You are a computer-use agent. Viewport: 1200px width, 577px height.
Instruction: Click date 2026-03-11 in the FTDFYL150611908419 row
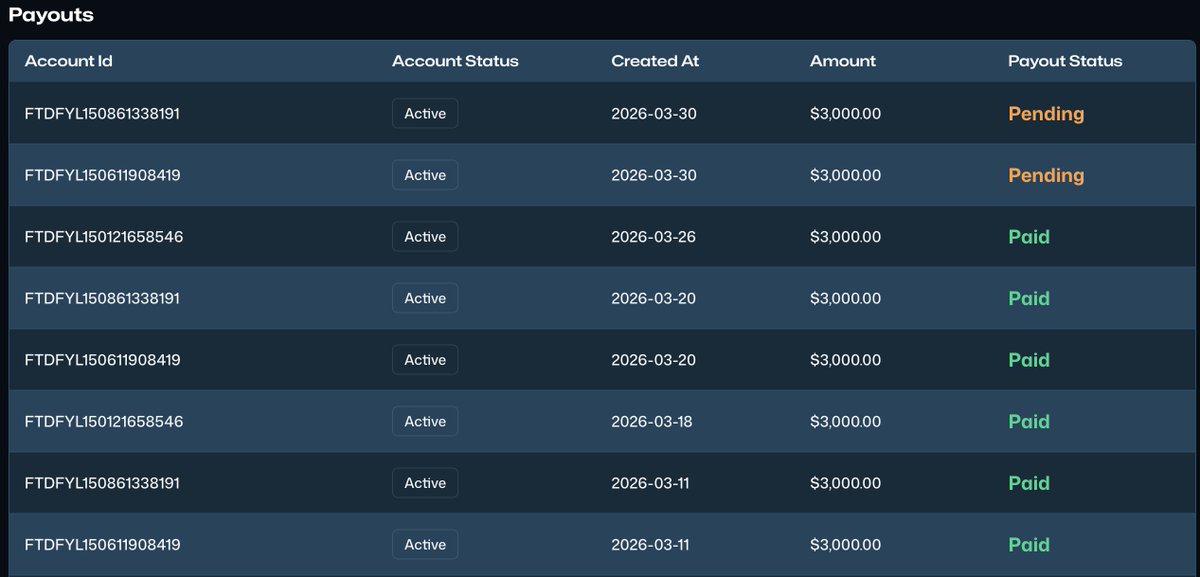pos(650,544)
